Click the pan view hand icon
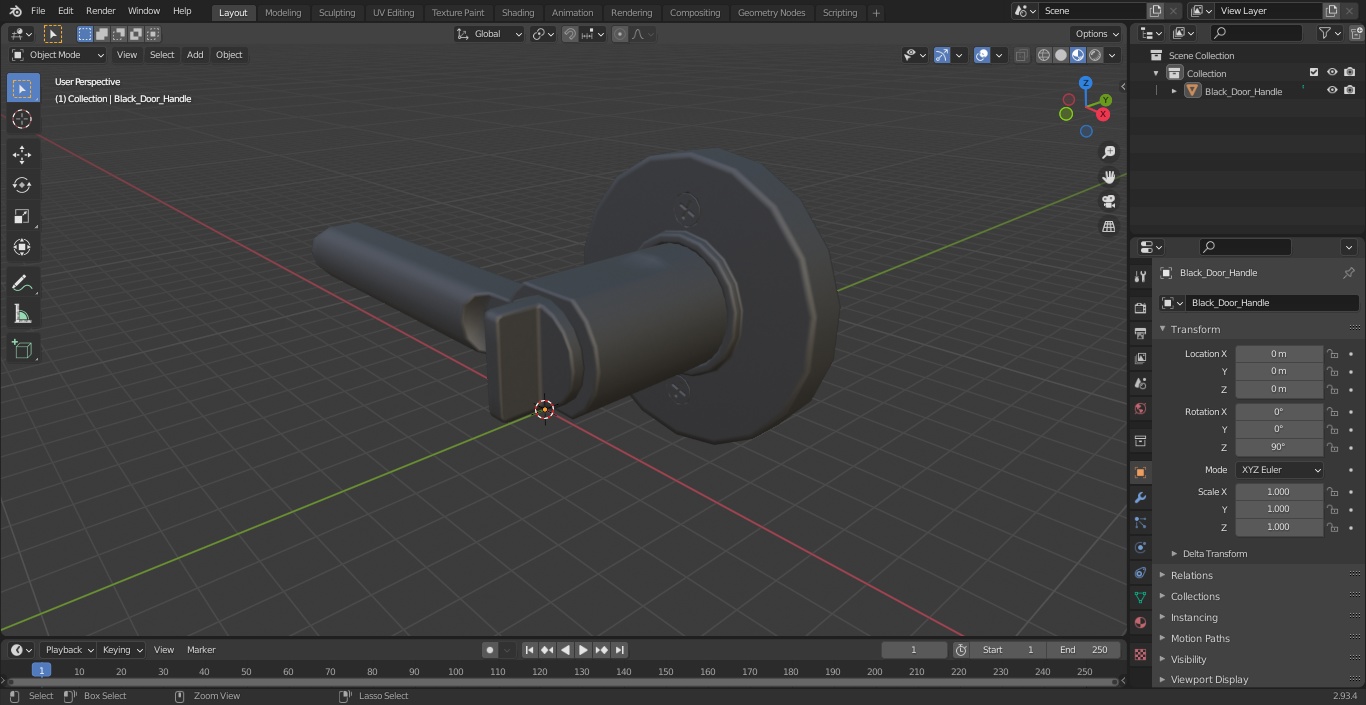Image resolution: width=1366 pixels, height=705 pixels. [x=1108, y=177]
